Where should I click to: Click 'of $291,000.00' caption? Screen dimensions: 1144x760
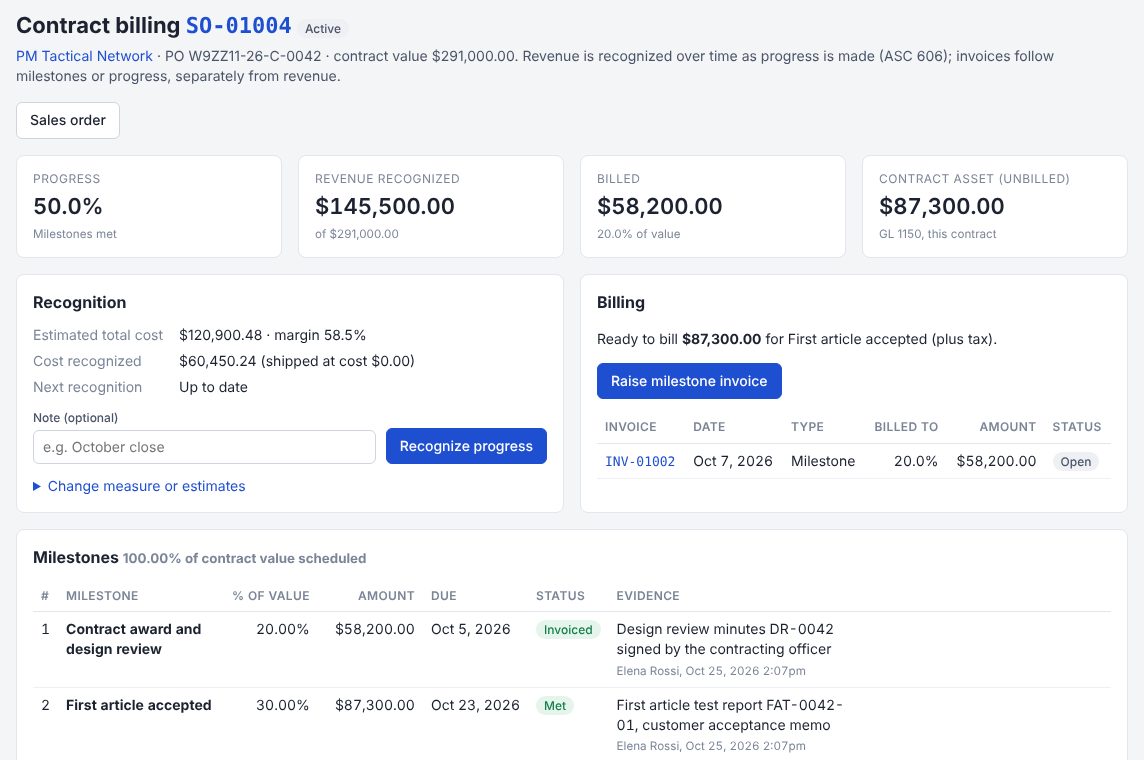click(357, 234)
